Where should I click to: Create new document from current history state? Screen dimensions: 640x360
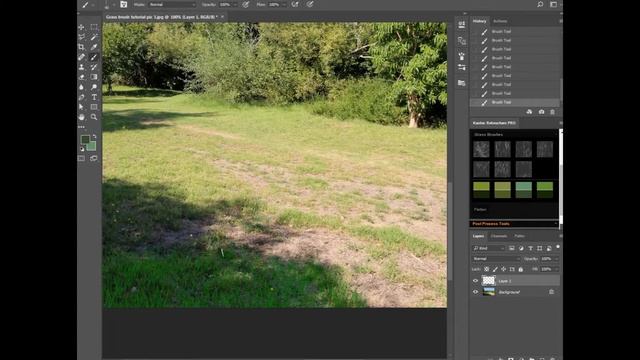click(529, 112)
